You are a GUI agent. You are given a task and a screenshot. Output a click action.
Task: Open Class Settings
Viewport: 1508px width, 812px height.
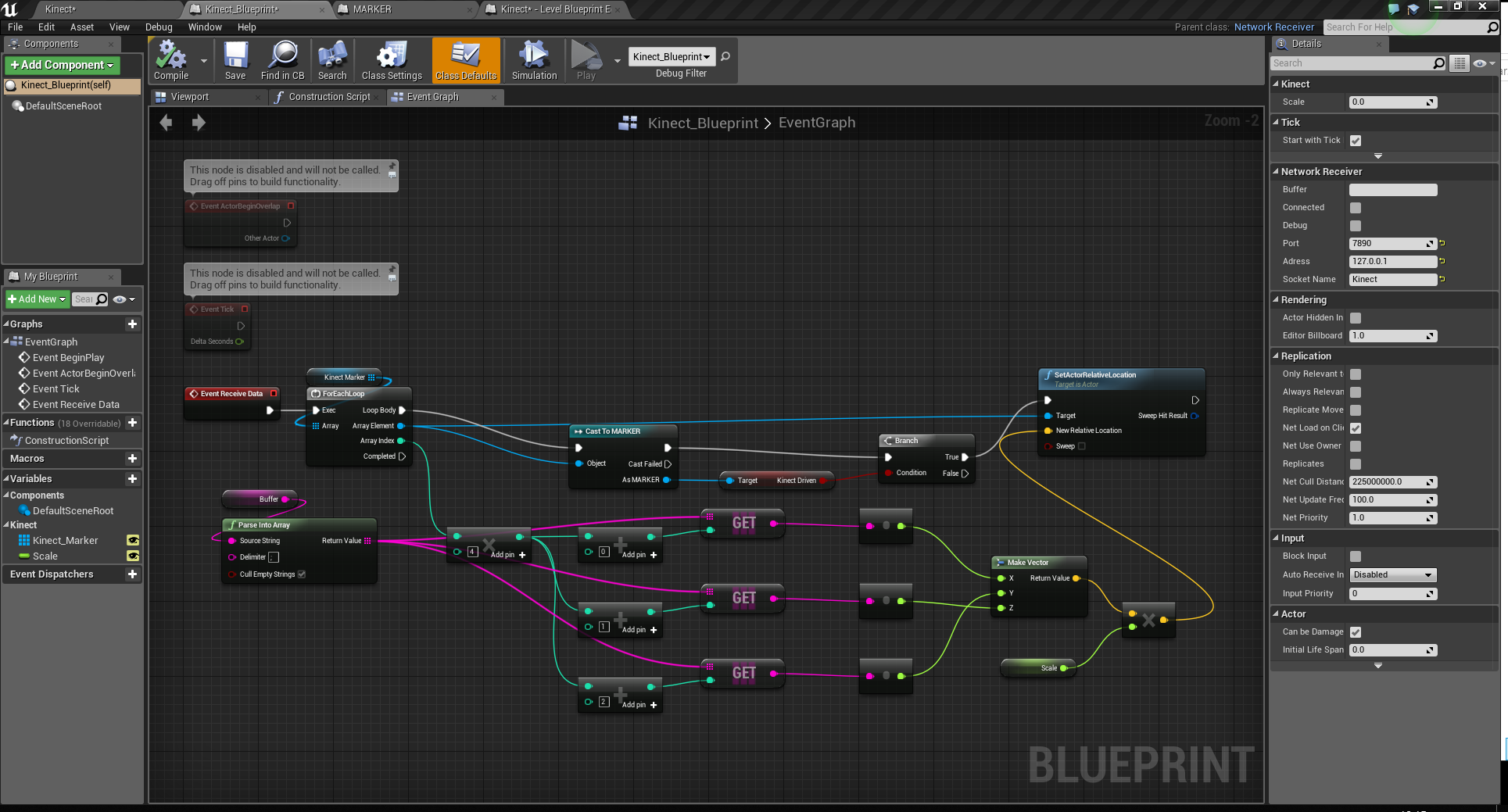point(392,60)
